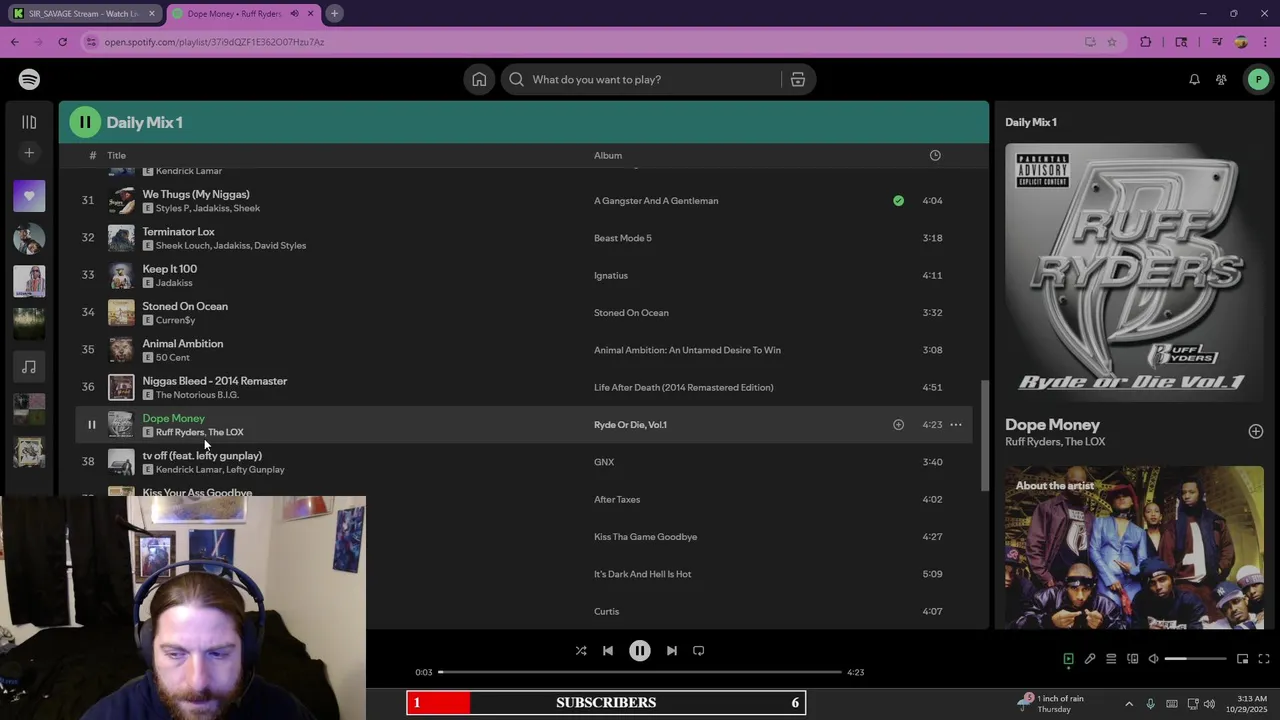Switch to SIR_SAVAGE Stream browser tab
Image resolution: width=1280 pixels, height=720 pixels.
84,14
